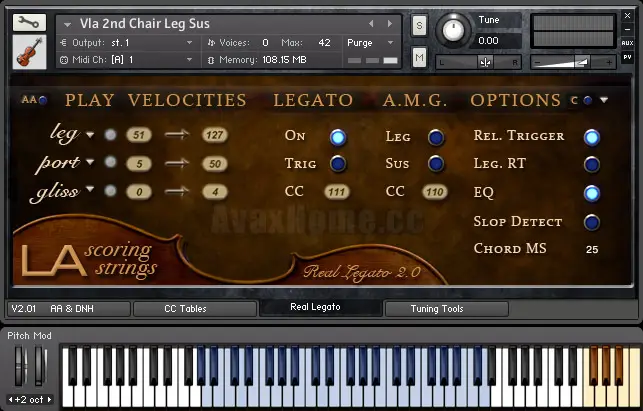Click the Tune value 0.00
The height and width of the screenshot is (411, 643).
tap(488, 41)
